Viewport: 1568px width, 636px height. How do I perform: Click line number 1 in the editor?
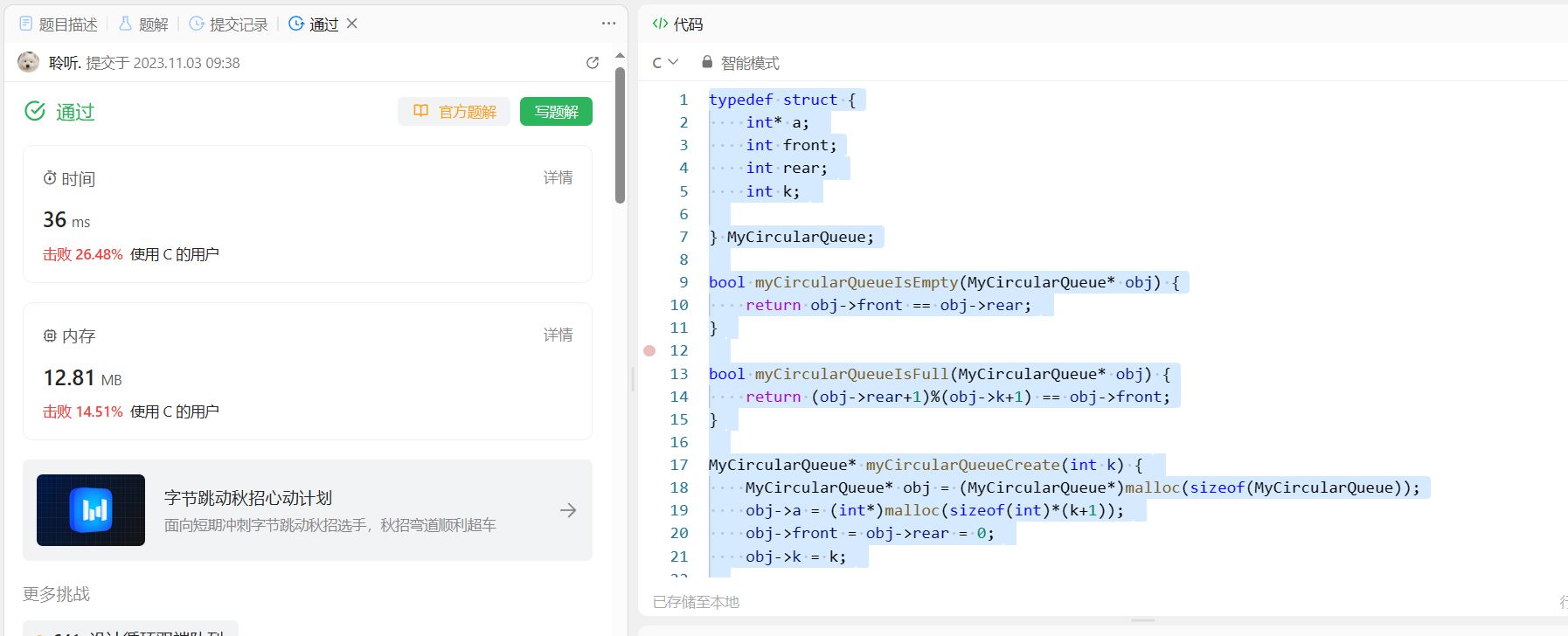(683, 100)
